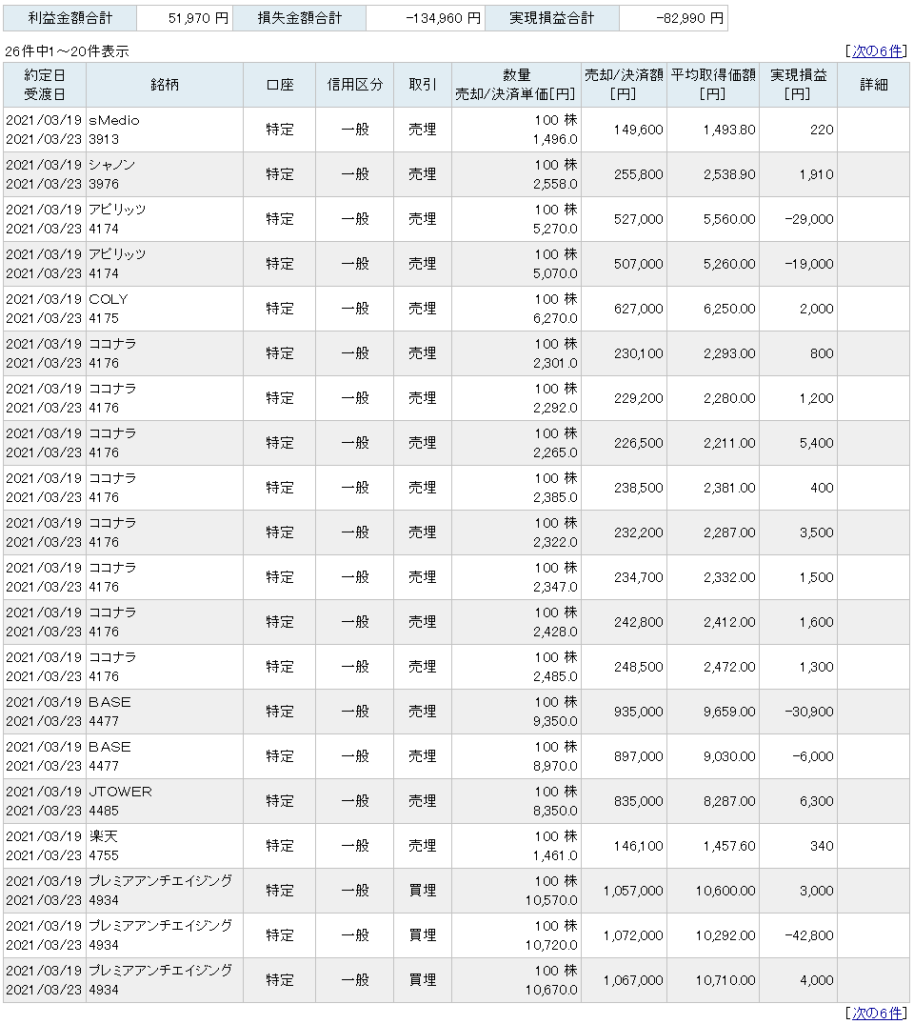Click the ココナラ row with 226,500
Image resolution: width=914 pixels, height=1024 pixels.
(x=456, y=443)
